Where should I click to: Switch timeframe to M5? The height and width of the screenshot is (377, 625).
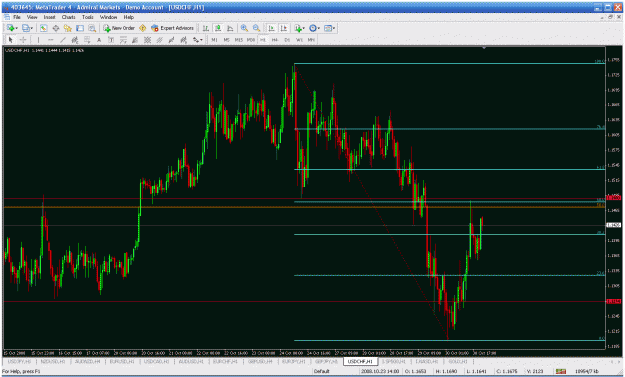point(226,40)
